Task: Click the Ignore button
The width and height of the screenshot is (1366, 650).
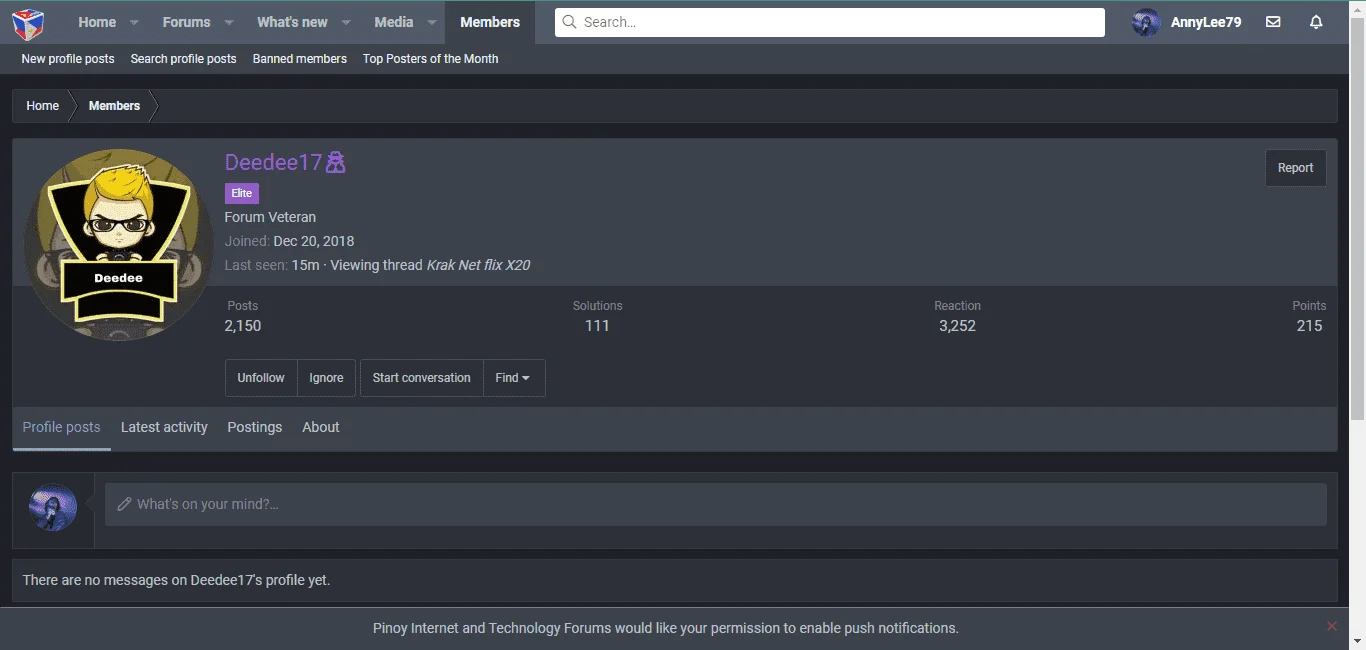Action: click(326, 378)
